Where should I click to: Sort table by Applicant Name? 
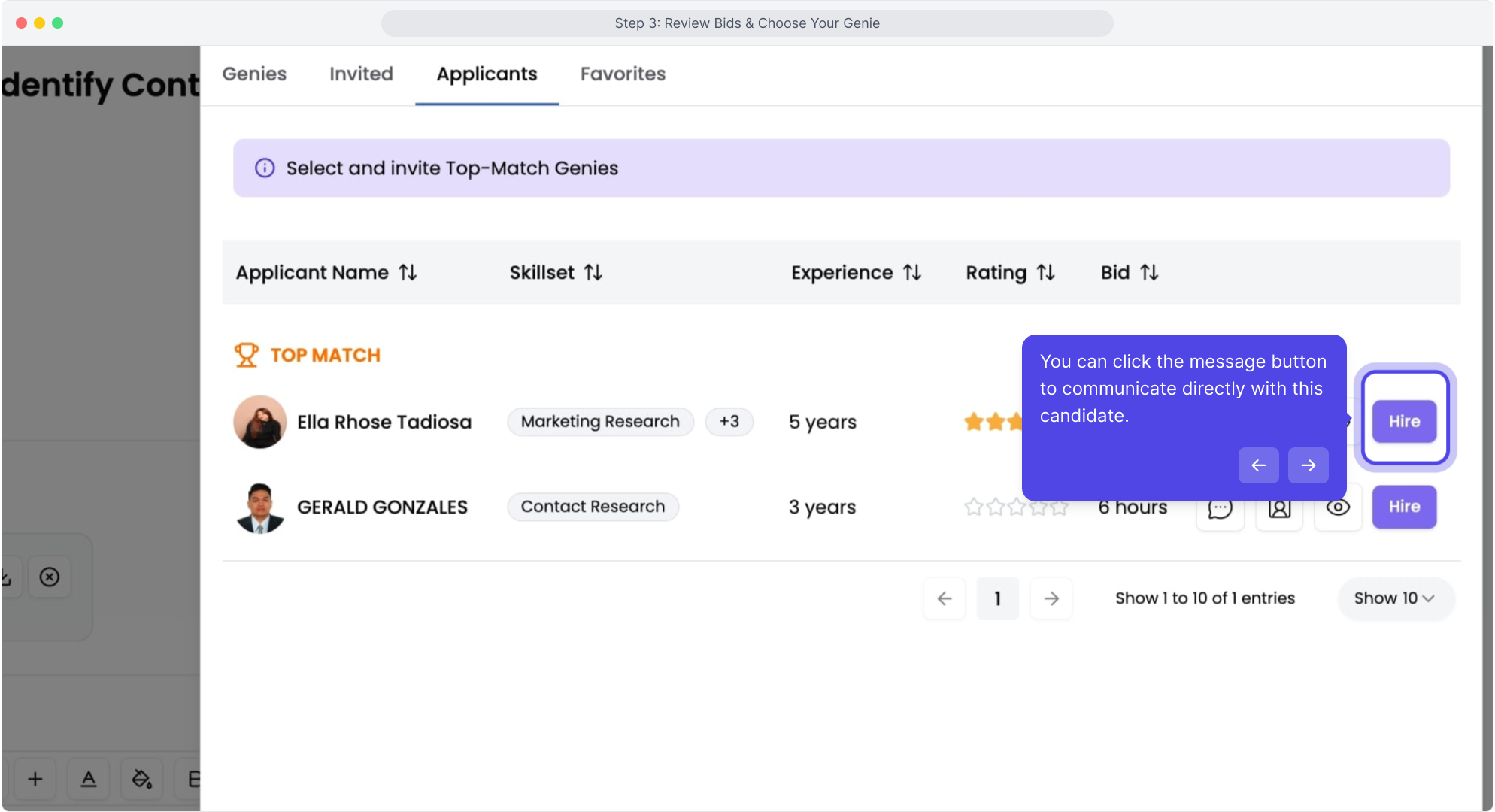click(x=408, y=272)
